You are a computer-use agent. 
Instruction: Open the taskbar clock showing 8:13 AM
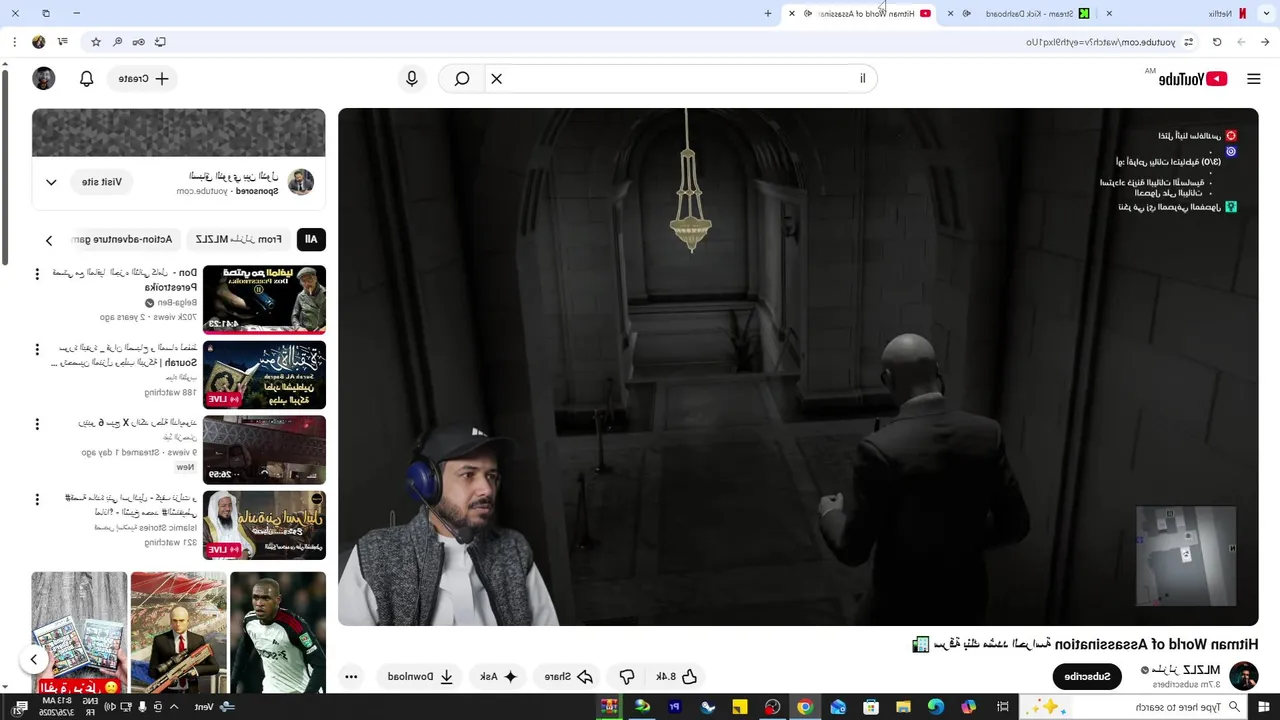coord(58,707)
